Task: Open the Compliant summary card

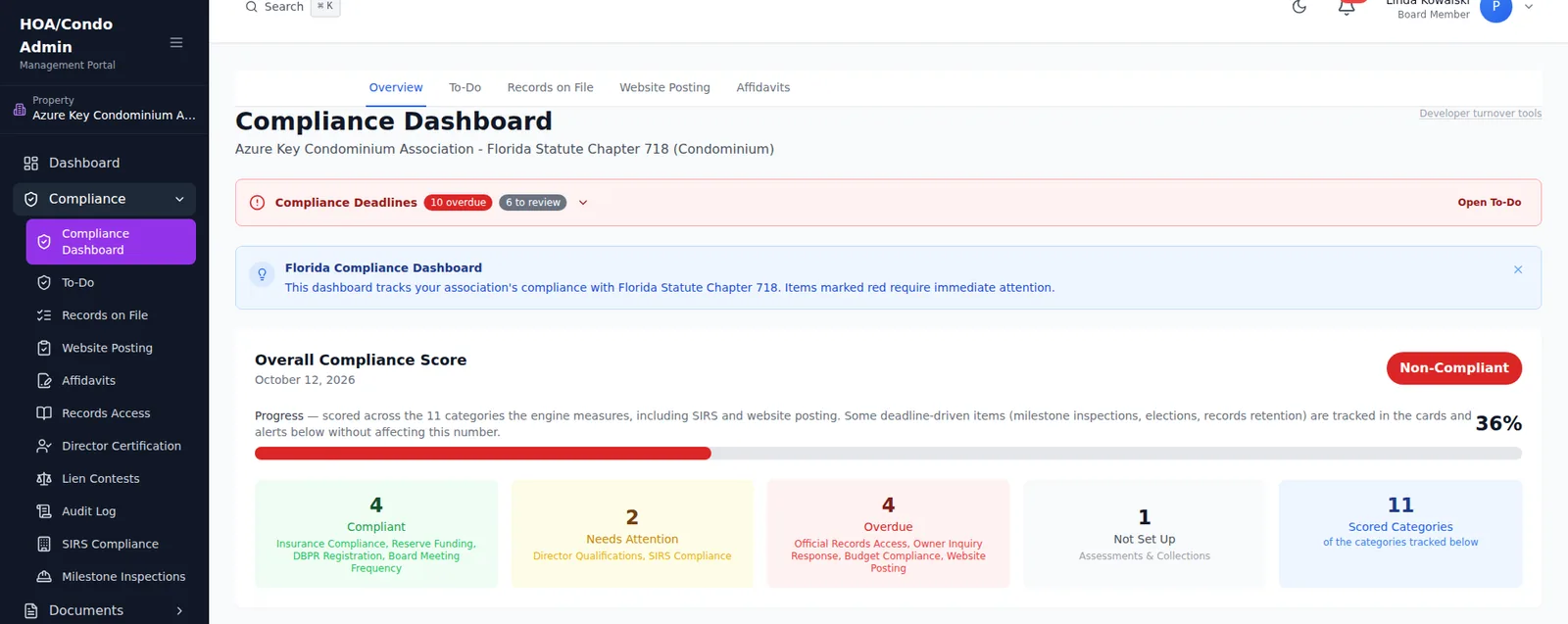Action: [376, 534]
